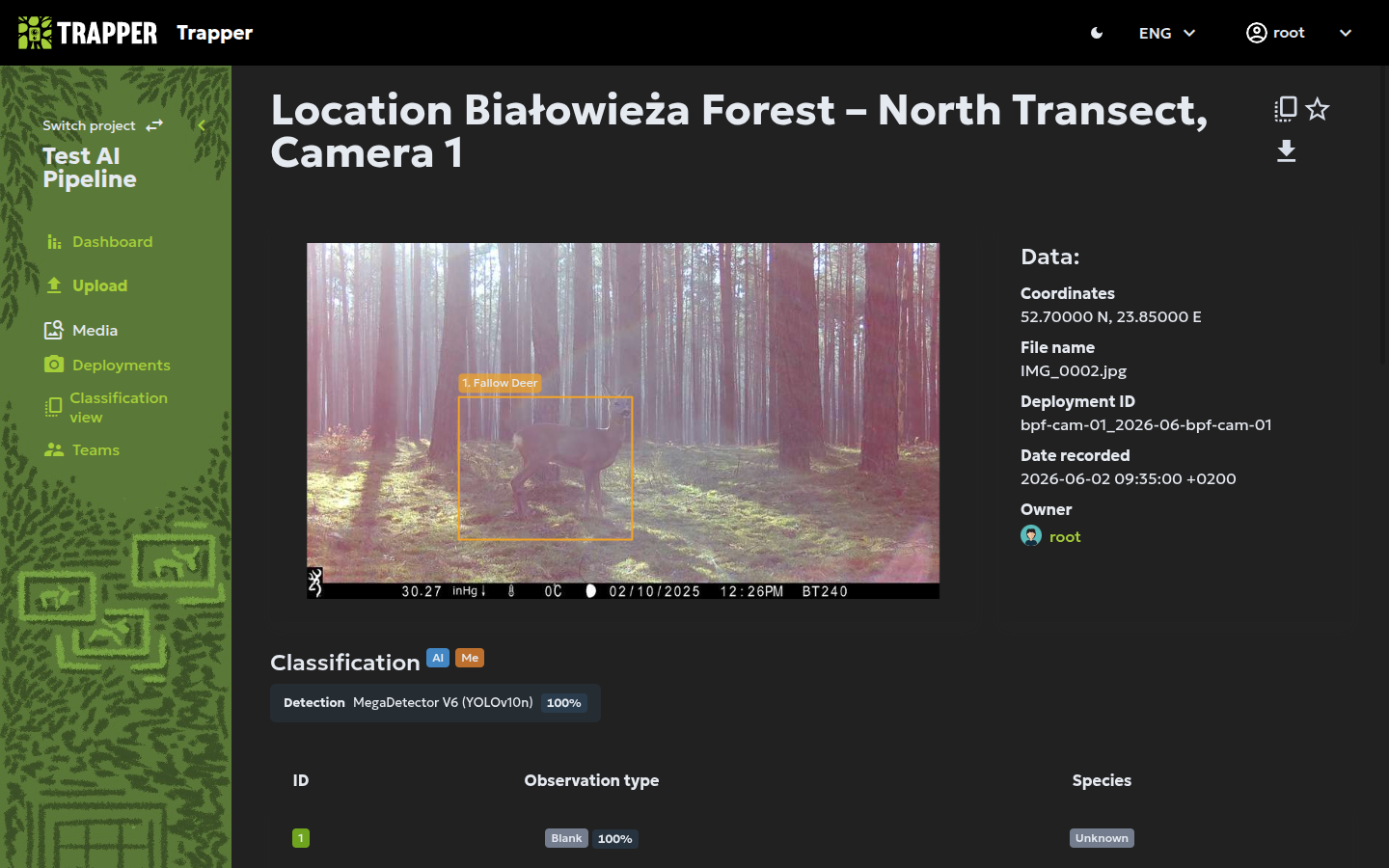Select the Fallow Deer bounding box label
1389x868 pixels.
[x=500, y=383]
